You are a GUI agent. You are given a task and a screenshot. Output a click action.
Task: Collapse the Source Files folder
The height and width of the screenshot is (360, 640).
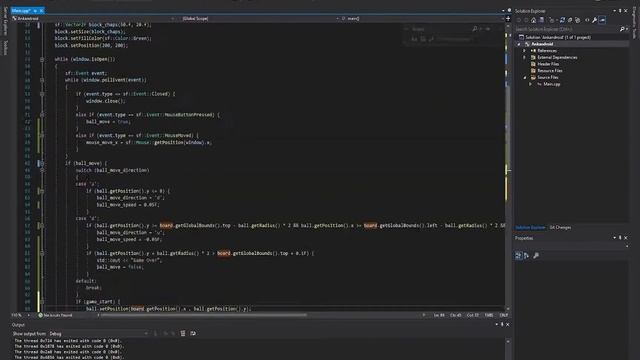525,78
